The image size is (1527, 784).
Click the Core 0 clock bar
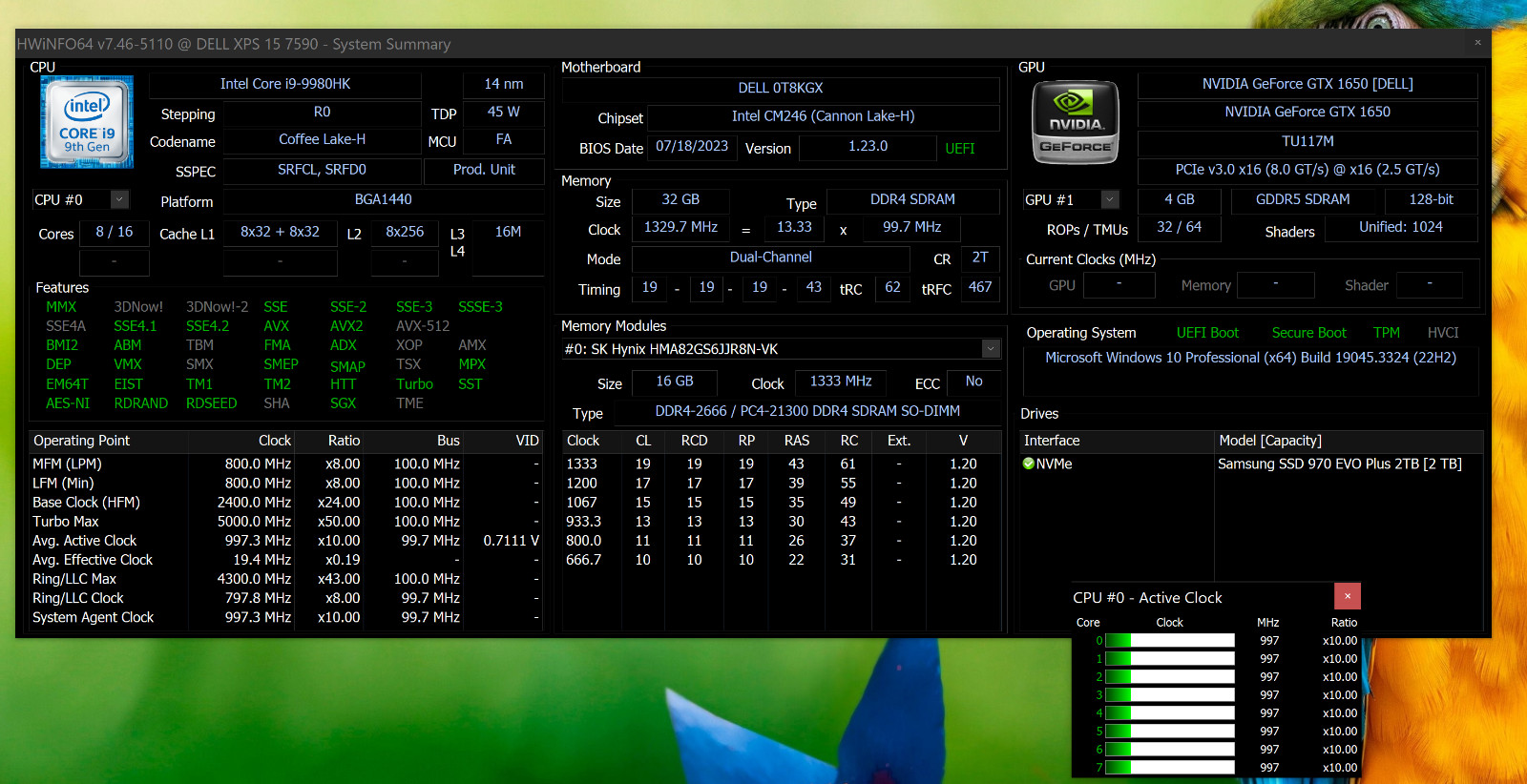pos(1169,641)
